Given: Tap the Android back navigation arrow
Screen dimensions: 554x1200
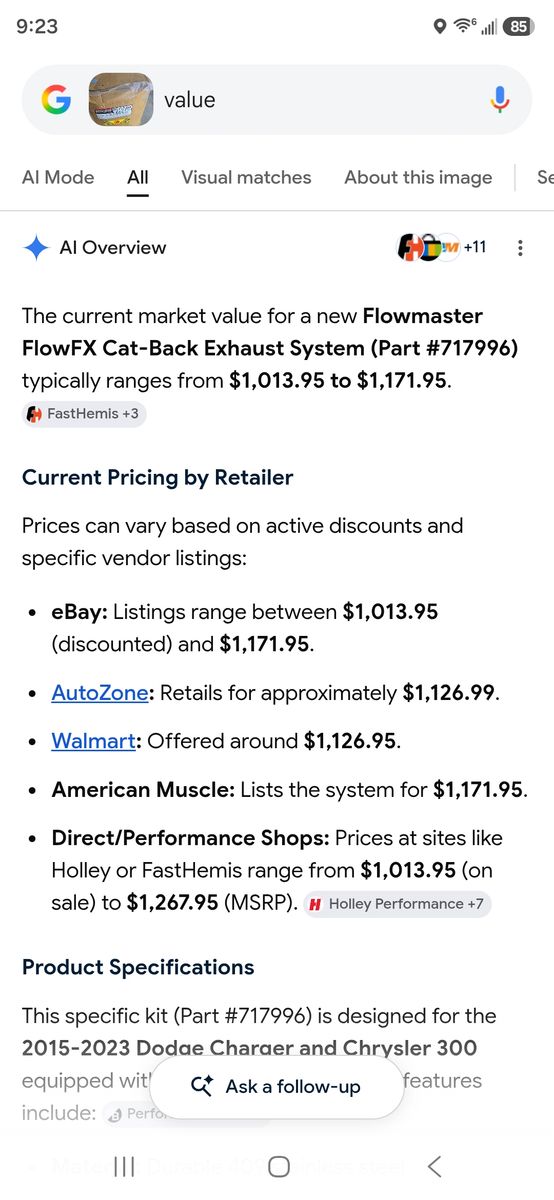Looking at the screenshot, I should click(x=434, y=1166).
